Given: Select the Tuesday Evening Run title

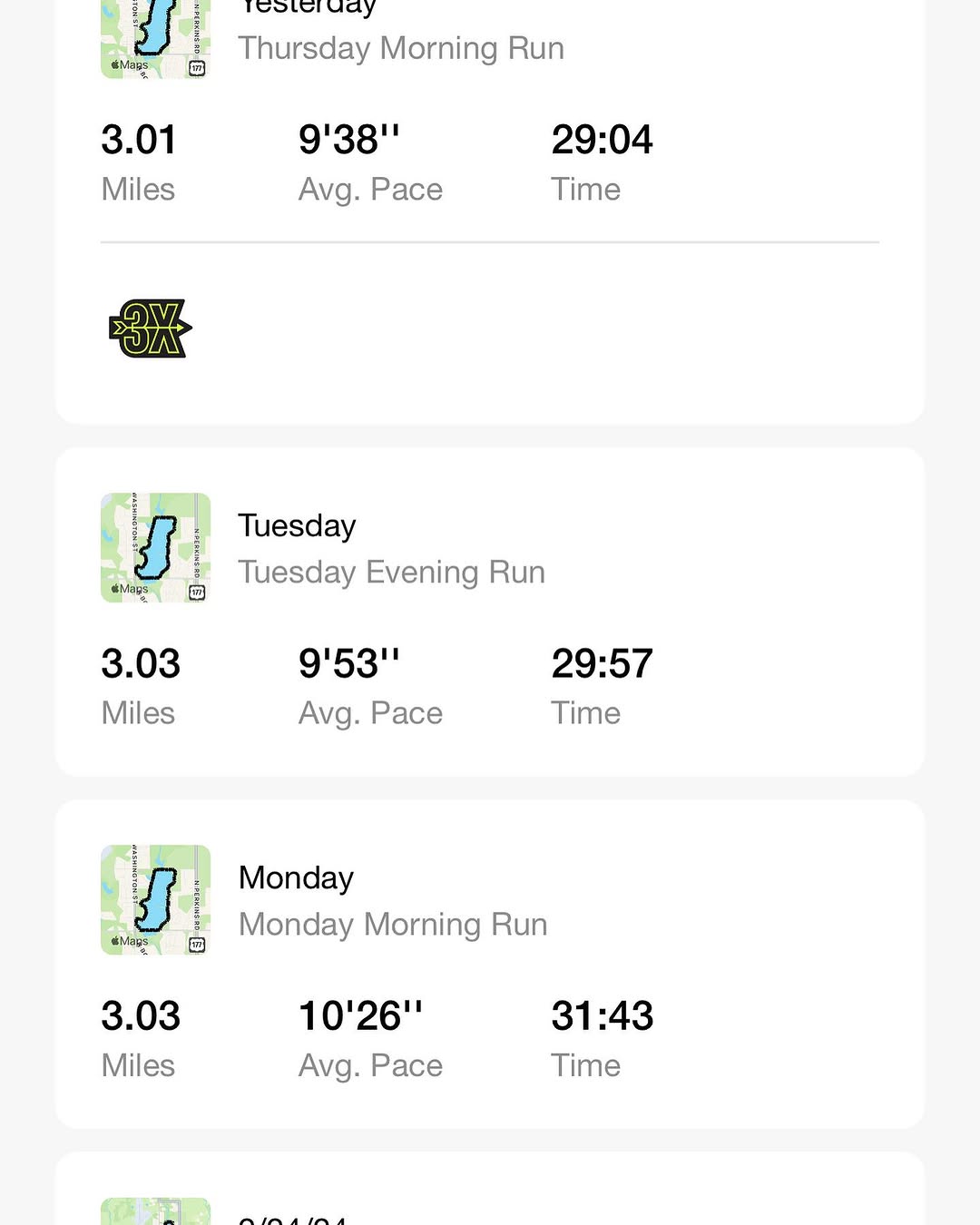Looking at the screenshot, I should click(391, 573).
